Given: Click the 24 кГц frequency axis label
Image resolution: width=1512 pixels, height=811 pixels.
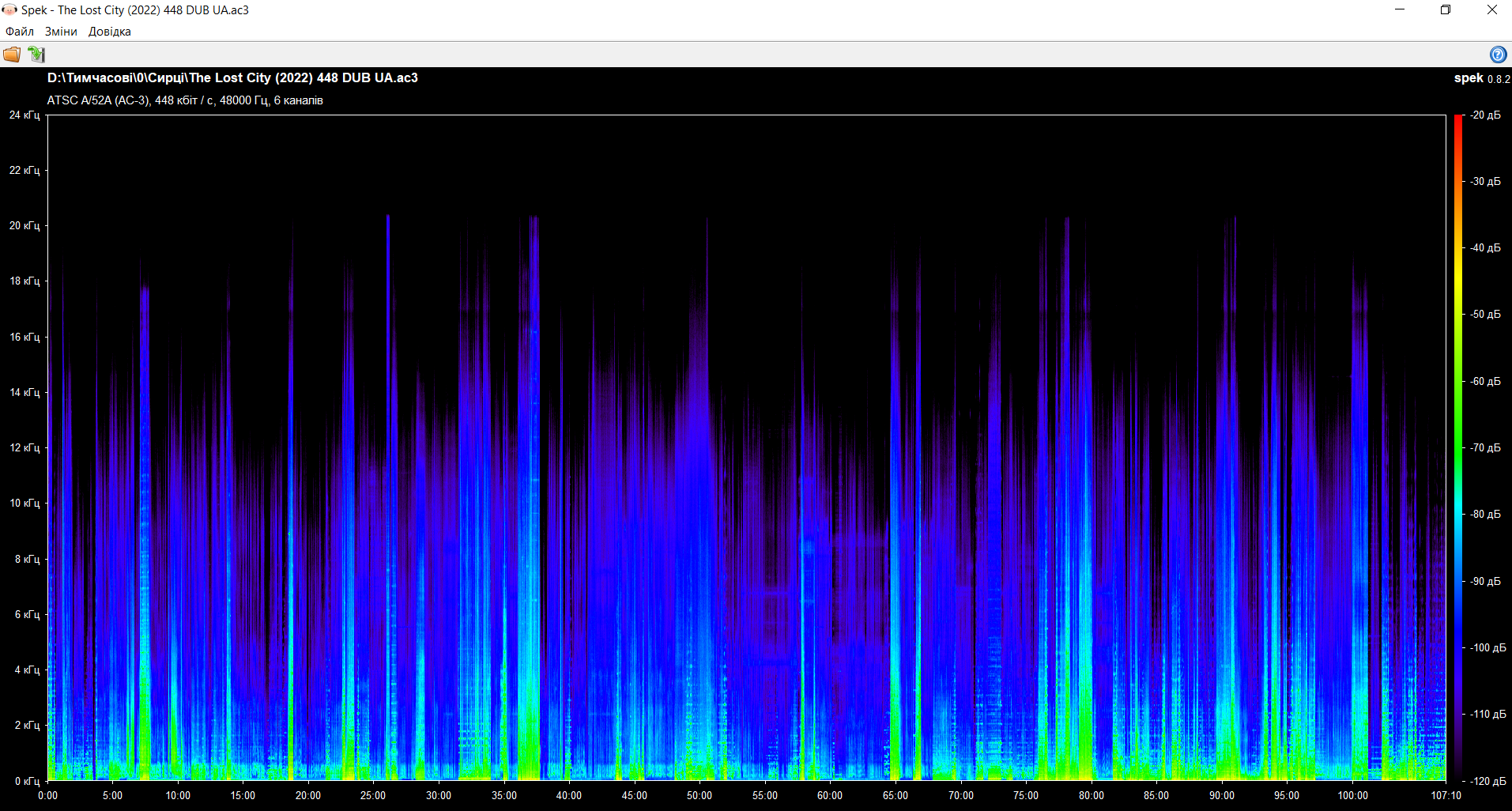Looking at the screenshot, I should click(25, 115).
